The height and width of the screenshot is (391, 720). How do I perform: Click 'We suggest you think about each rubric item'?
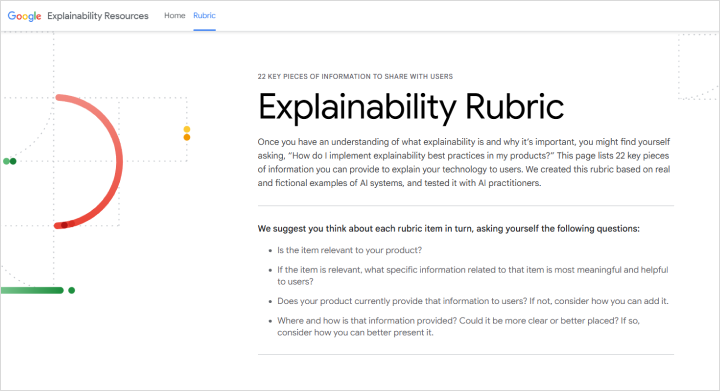point(448,229)
